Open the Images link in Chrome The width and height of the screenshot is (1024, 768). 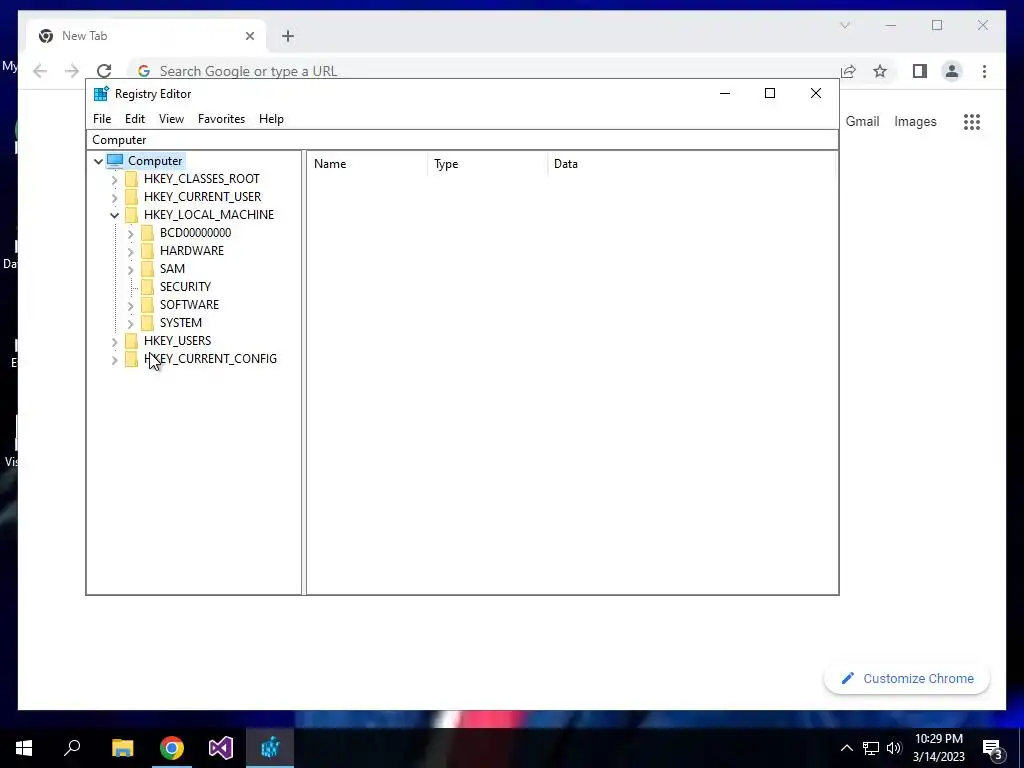coord(915,121)
